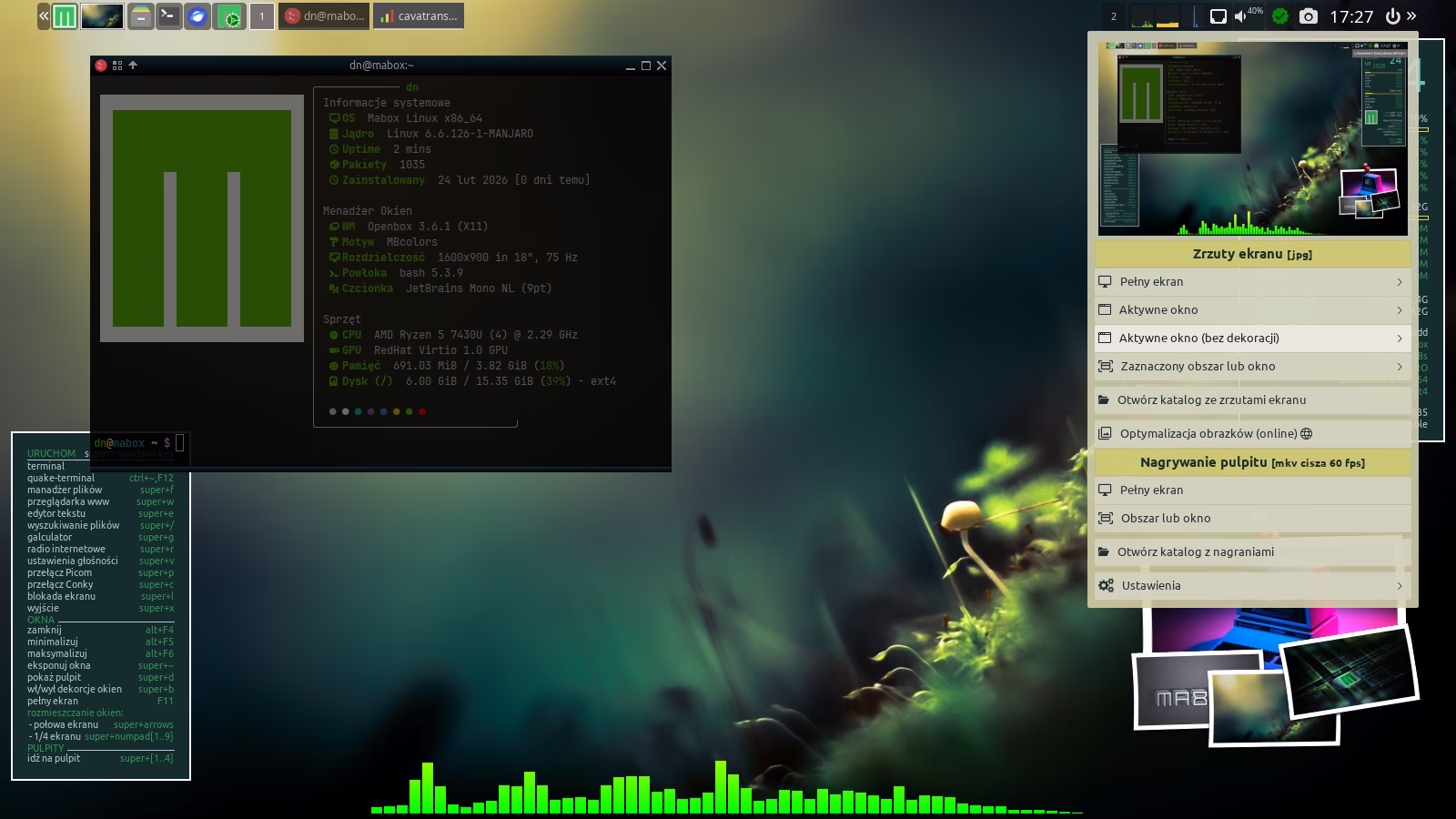
Task: Open the Mabox main menu icon
Action: click(x=64, y=16)
